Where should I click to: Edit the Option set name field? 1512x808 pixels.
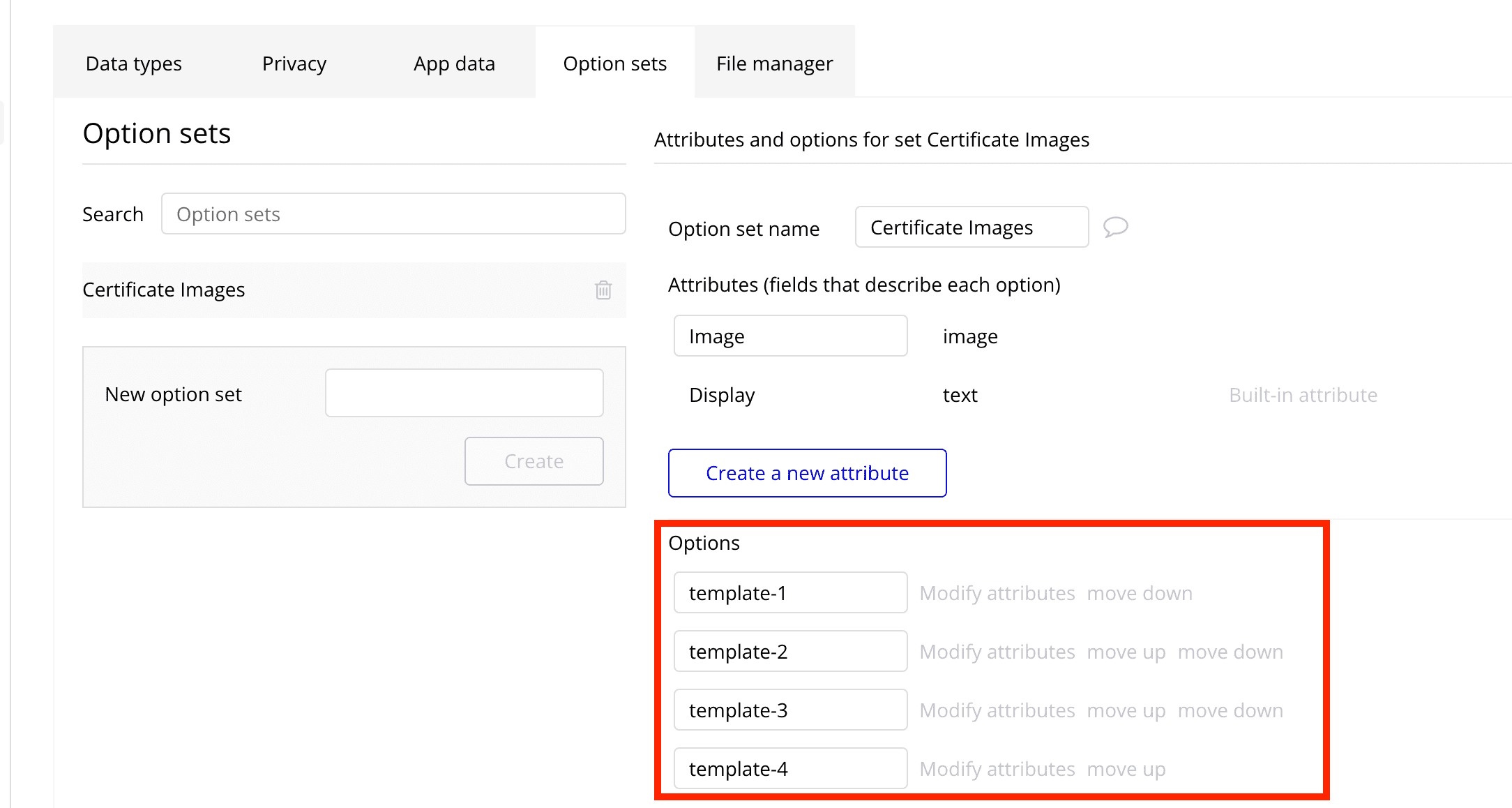click(971, 227)
